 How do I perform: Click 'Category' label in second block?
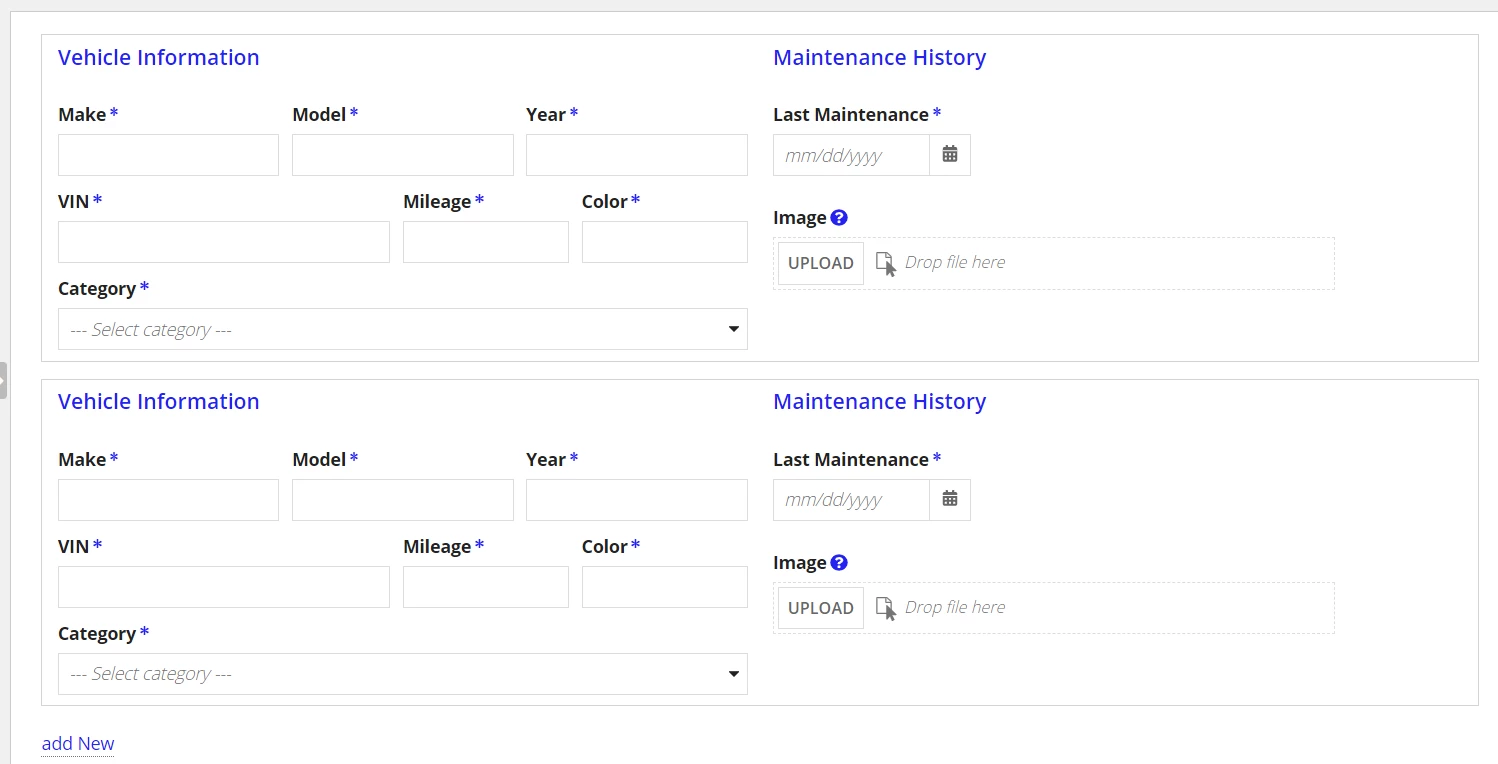(x=97, y=634)
